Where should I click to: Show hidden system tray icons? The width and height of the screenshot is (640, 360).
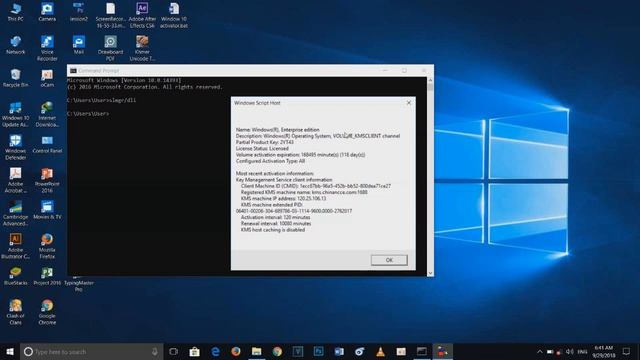[540, 351]
